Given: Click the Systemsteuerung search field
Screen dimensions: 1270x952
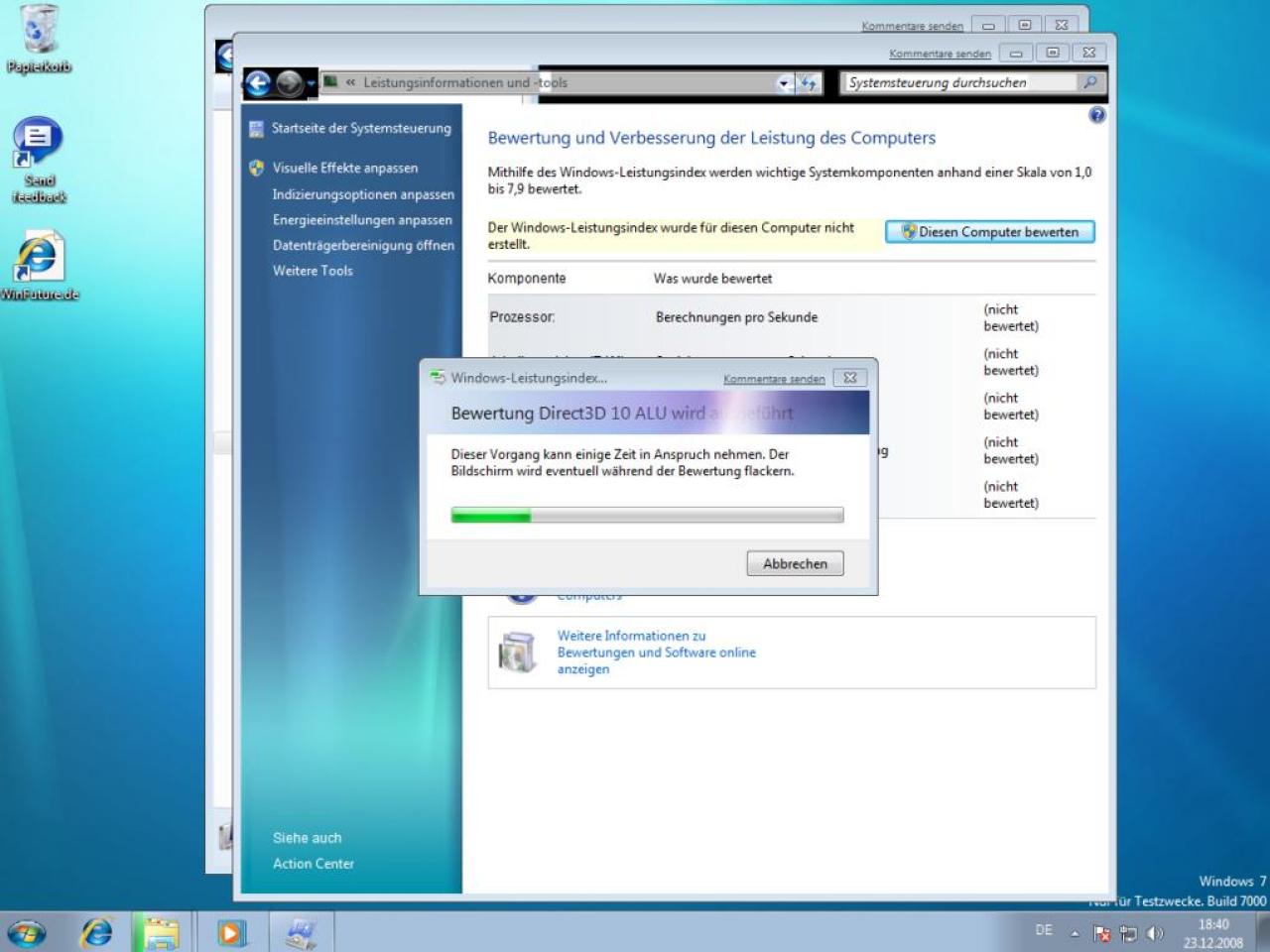Looking at the screenshot, I should [x=959, y=82].
